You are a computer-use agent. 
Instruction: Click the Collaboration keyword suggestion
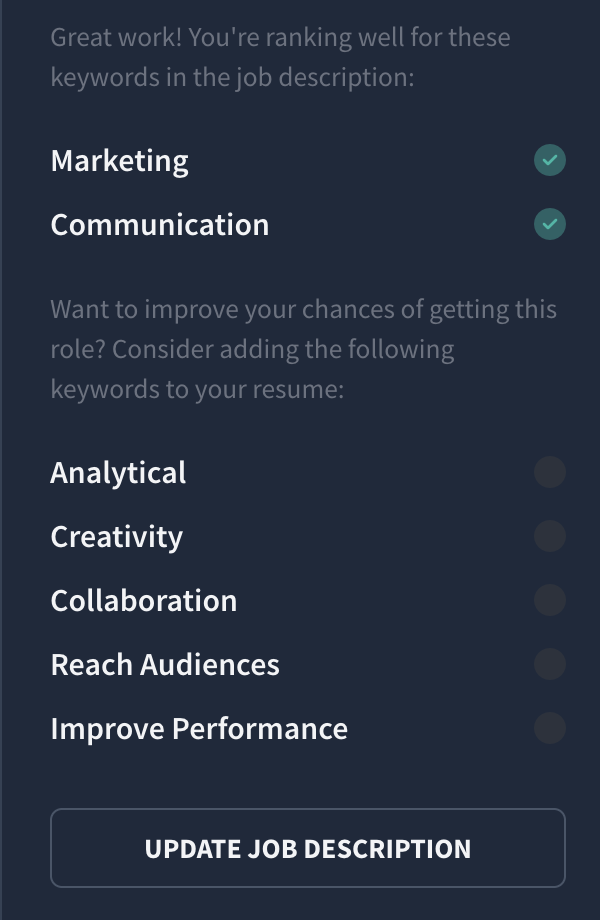143,600
